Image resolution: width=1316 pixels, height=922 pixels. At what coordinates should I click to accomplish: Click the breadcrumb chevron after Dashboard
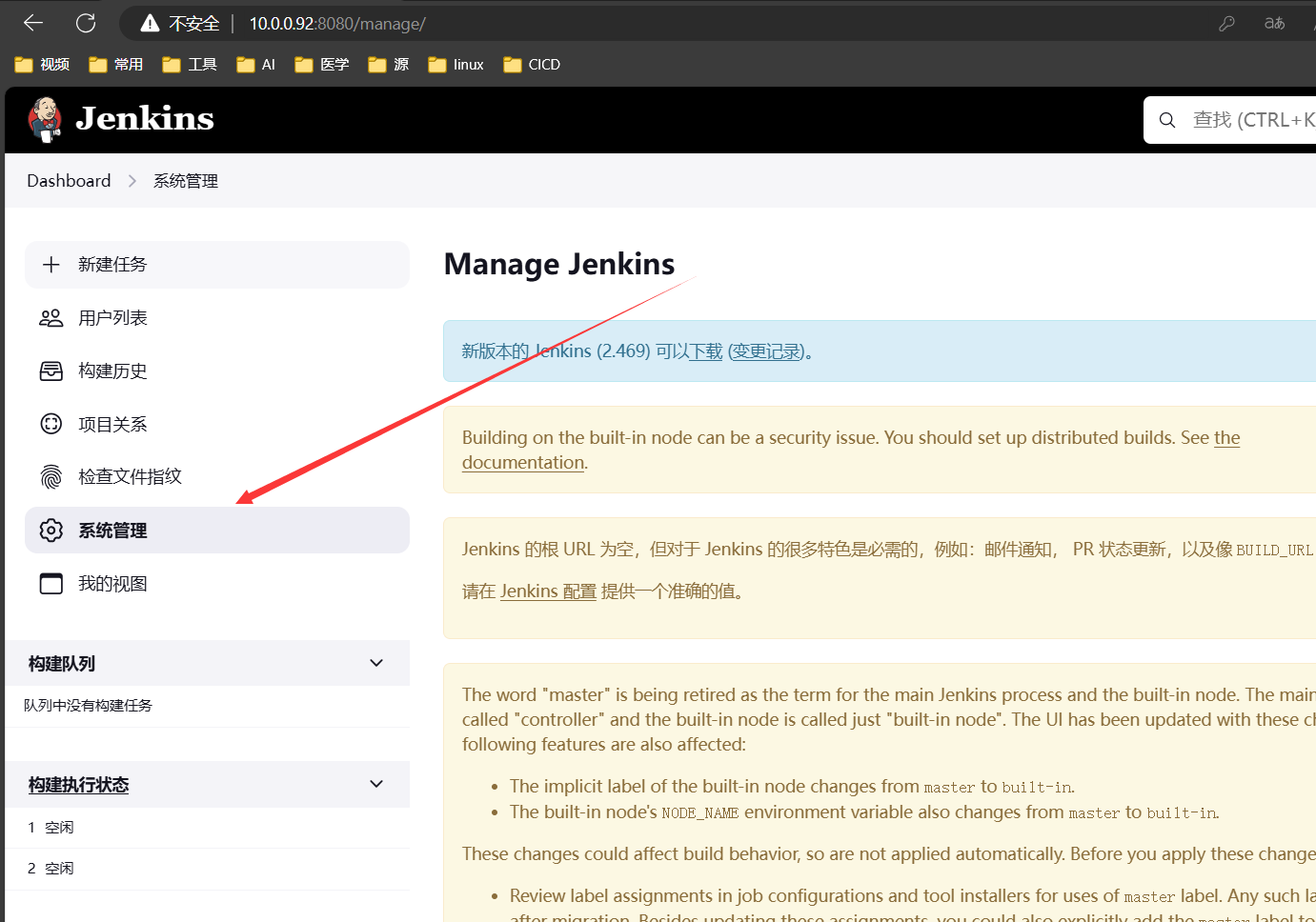[132, 181]
